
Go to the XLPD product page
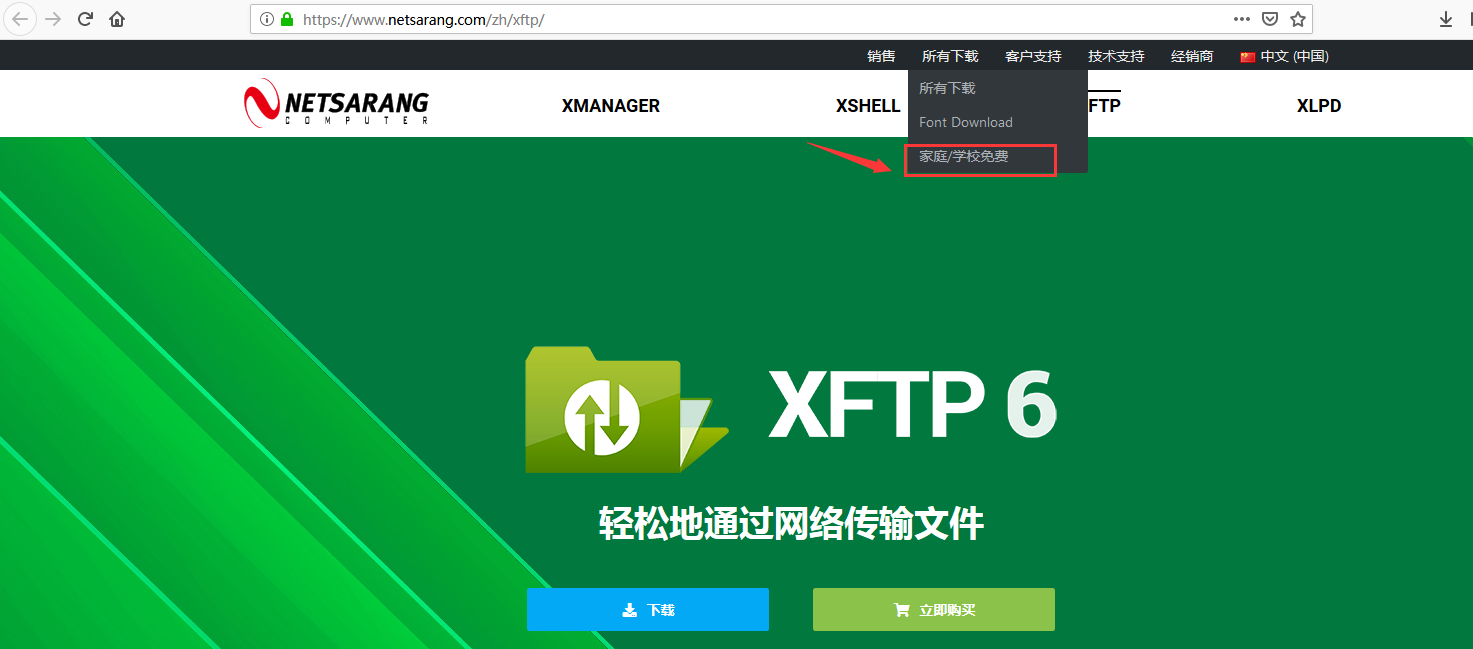tap(1319, 106)
